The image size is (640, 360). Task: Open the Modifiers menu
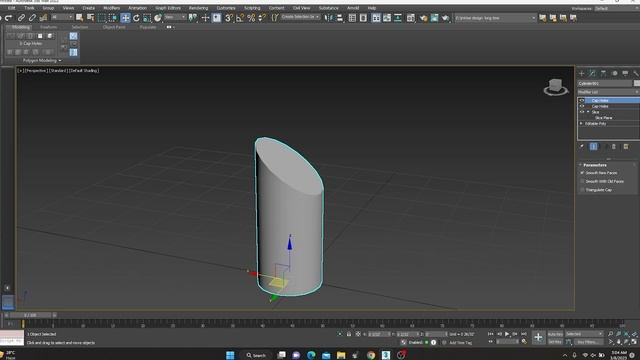111,8
